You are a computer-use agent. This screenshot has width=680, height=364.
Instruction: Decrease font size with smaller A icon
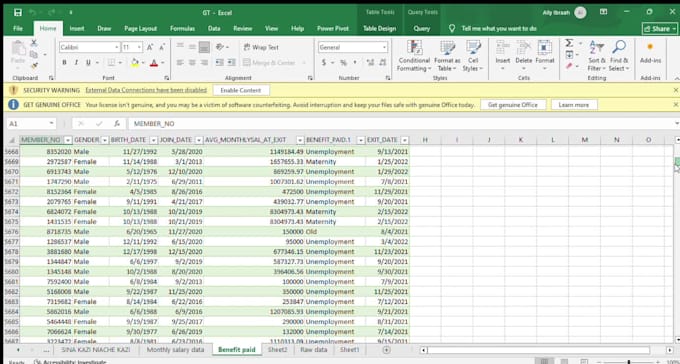coord(162,47)
